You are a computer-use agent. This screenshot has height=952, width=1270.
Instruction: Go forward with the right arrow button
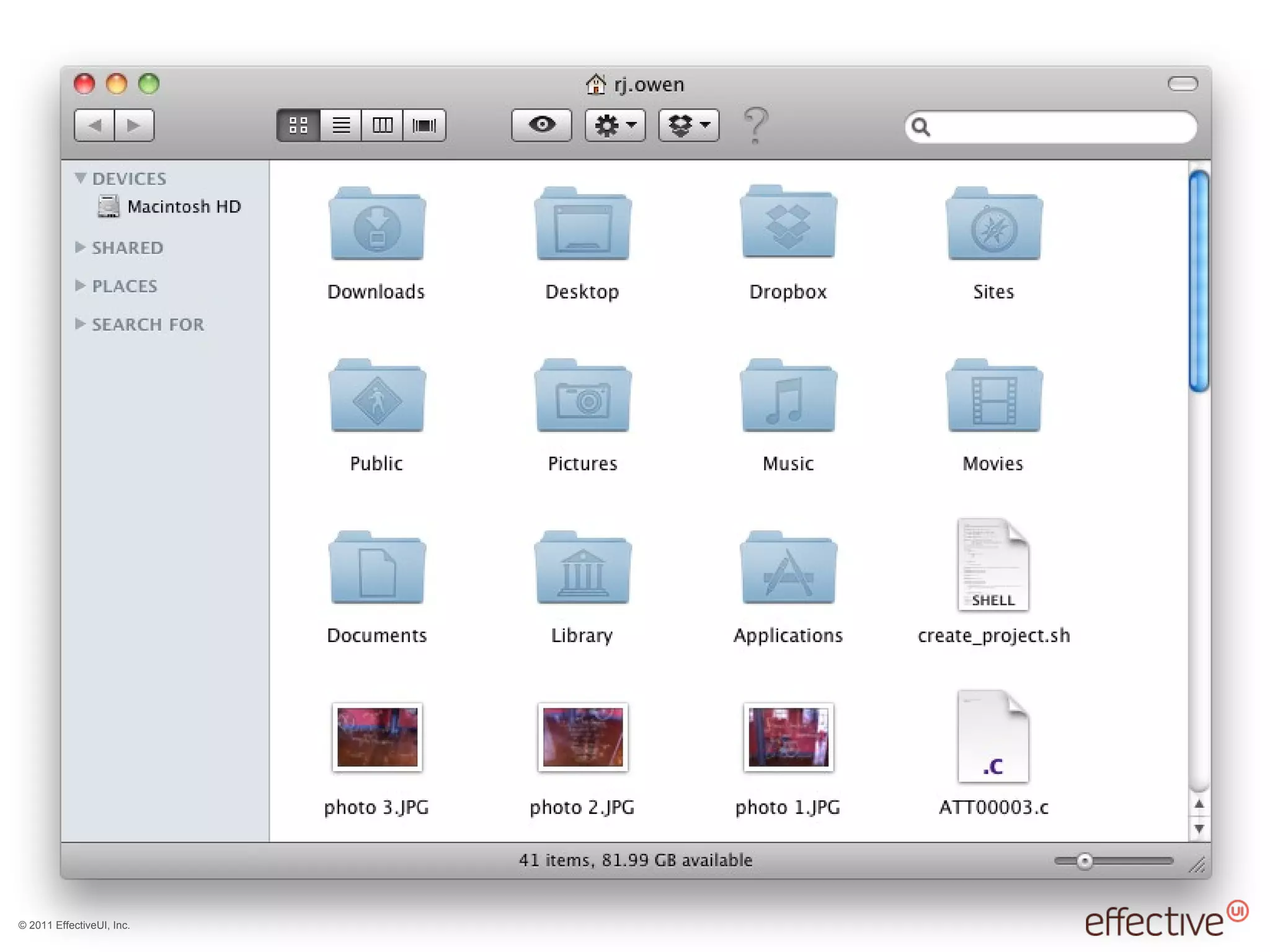[x=134, y=125]
